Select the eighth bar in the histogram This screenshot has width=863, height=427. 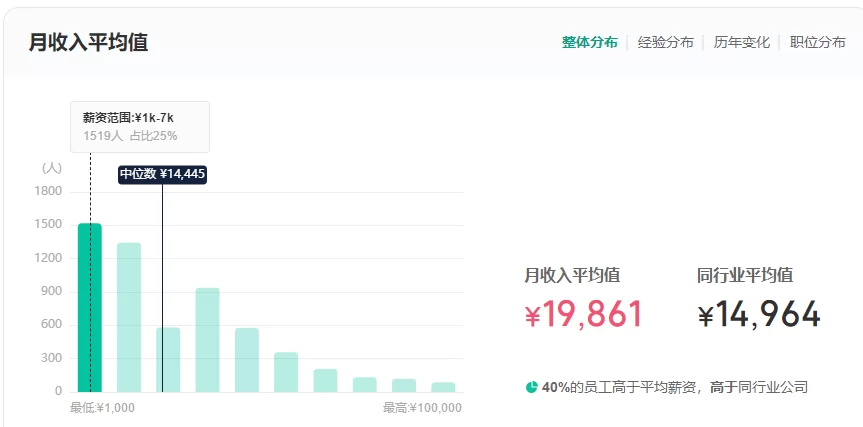point(365,385)
